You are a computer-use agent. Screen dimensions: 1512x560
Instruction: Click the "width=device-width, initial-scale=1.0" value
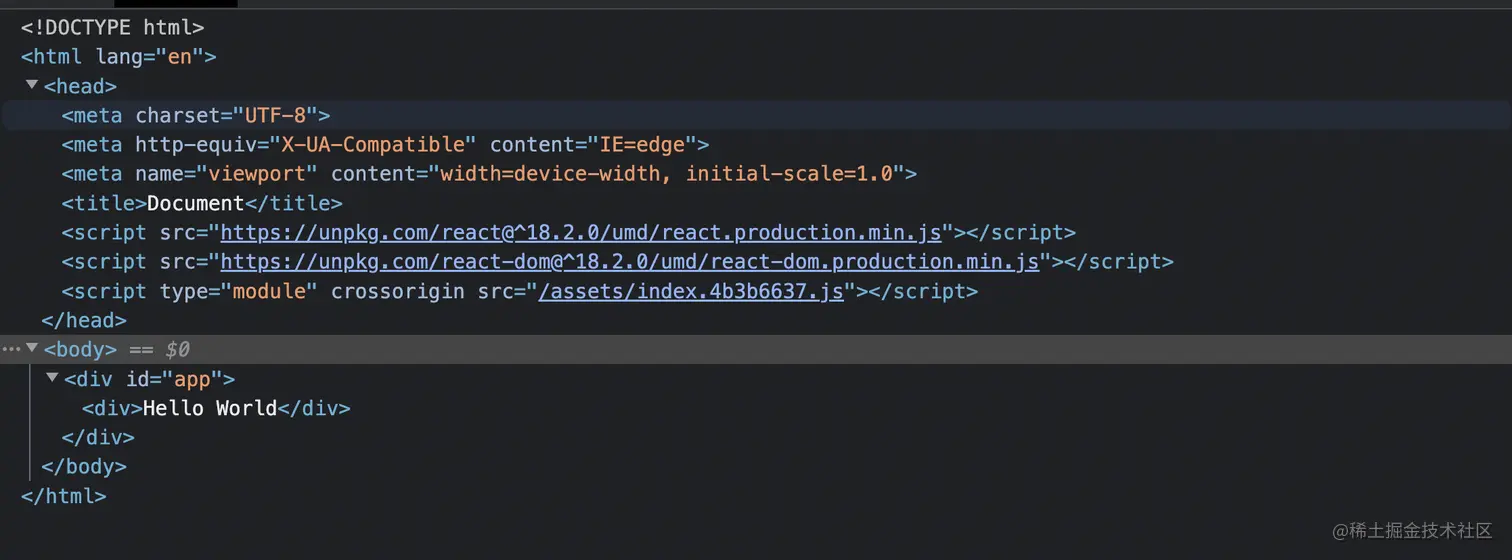[x=666, y=173]
